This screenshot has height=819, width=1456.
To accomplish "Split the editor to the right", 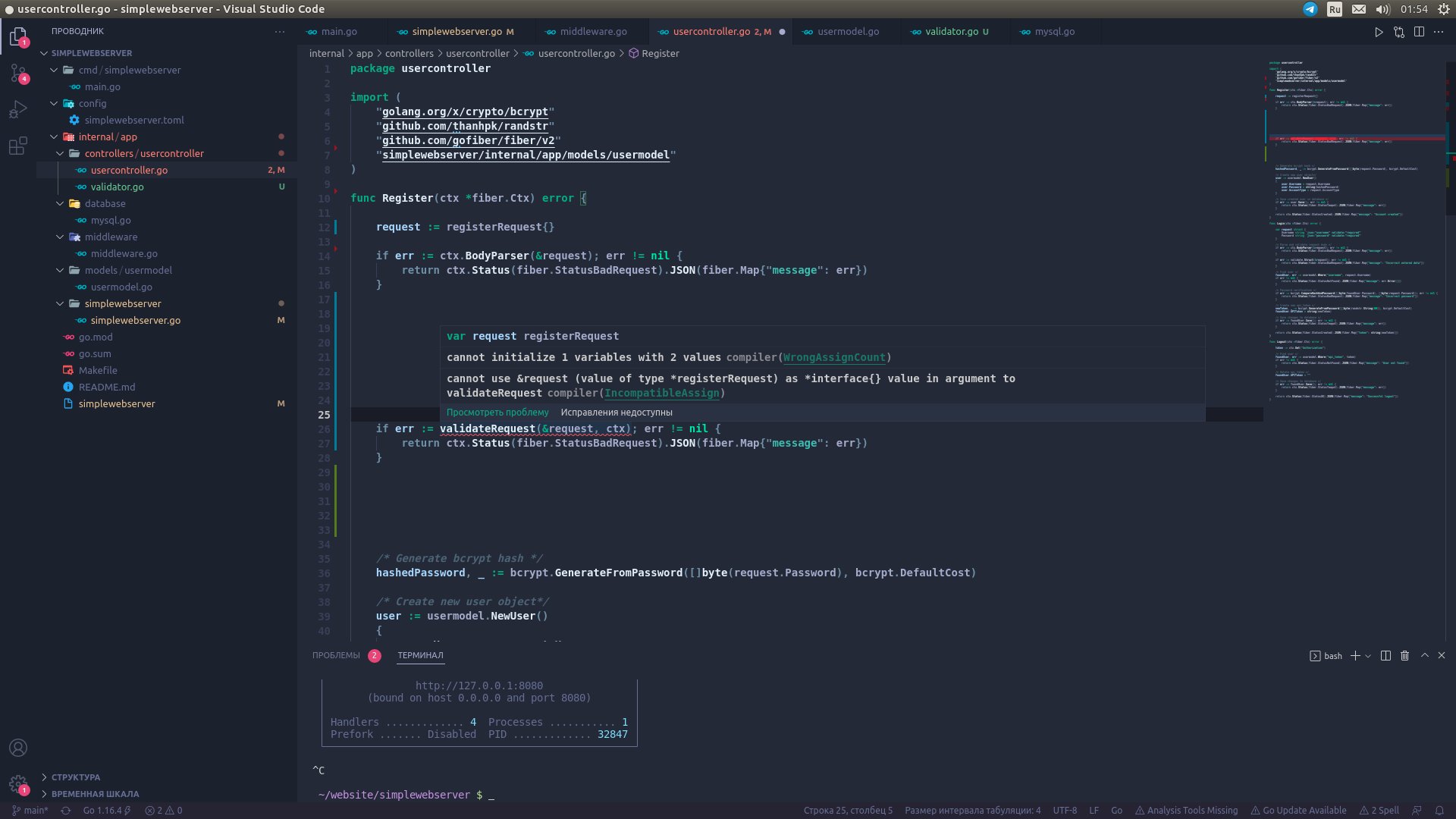I will [1419, 32].
